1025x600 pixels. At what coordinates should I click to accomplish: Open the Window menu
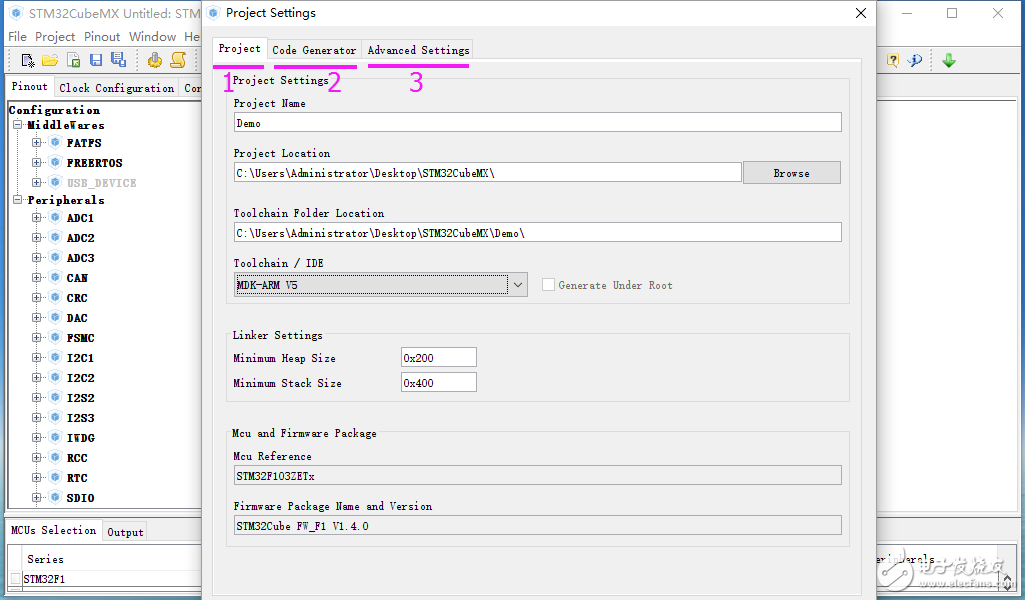point(152,37)
